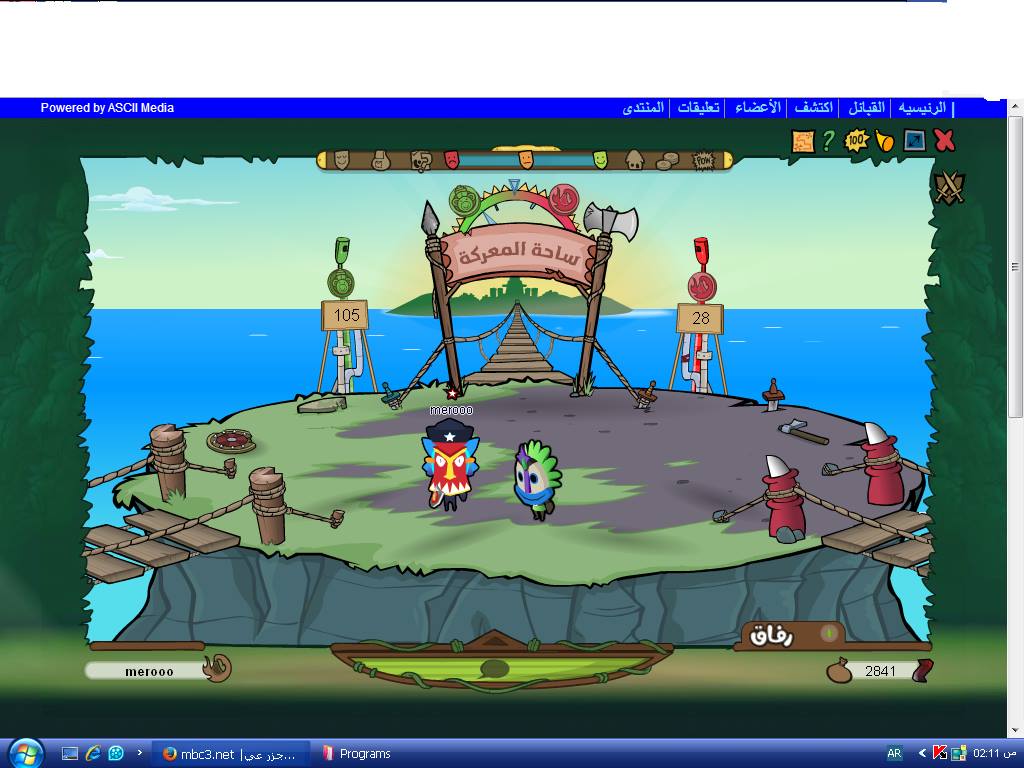The width and height of the screenshot is (1024, 768).
Task: Click the AR language indicator
Action: pyautogui.click(x=894, y=753)
